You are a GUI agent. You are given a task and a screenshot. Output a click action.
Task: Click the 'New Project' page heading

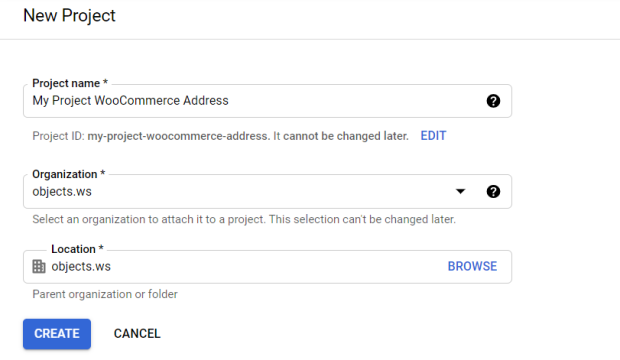(69, 16)
